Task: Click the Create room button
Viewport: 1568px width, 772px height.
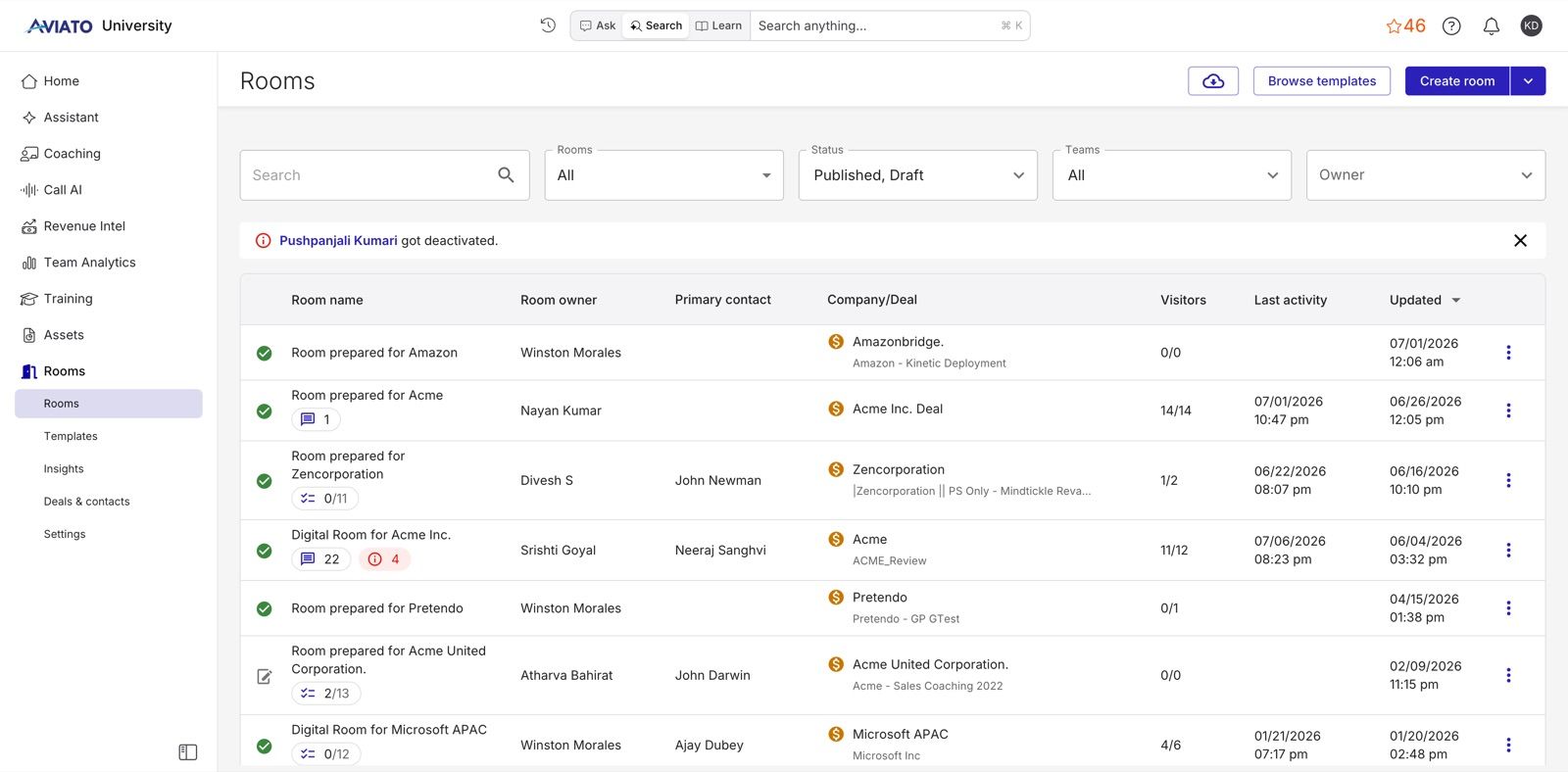Action: [1456, 81]
